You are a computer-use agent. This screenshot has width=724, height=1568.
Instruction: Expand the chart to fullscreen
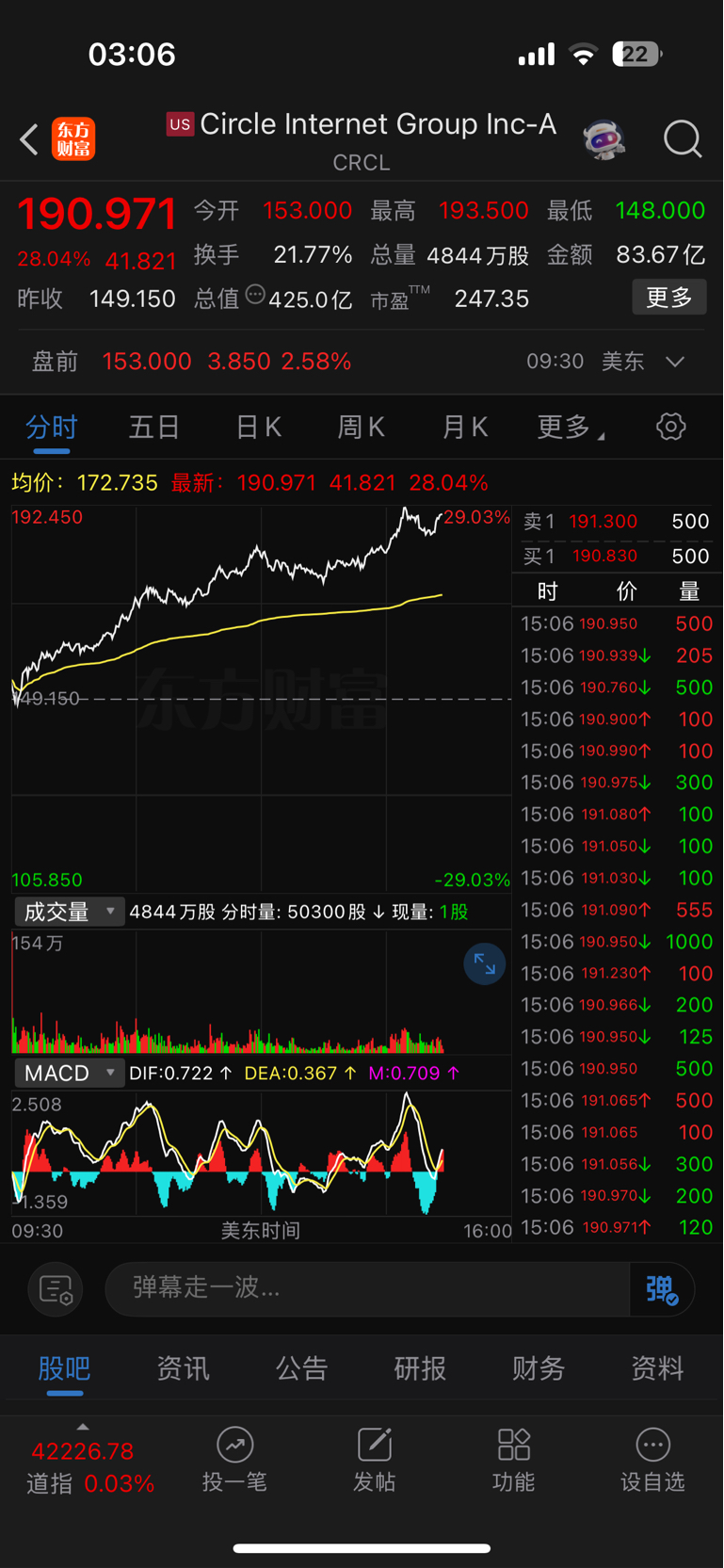tap(485, 964)
